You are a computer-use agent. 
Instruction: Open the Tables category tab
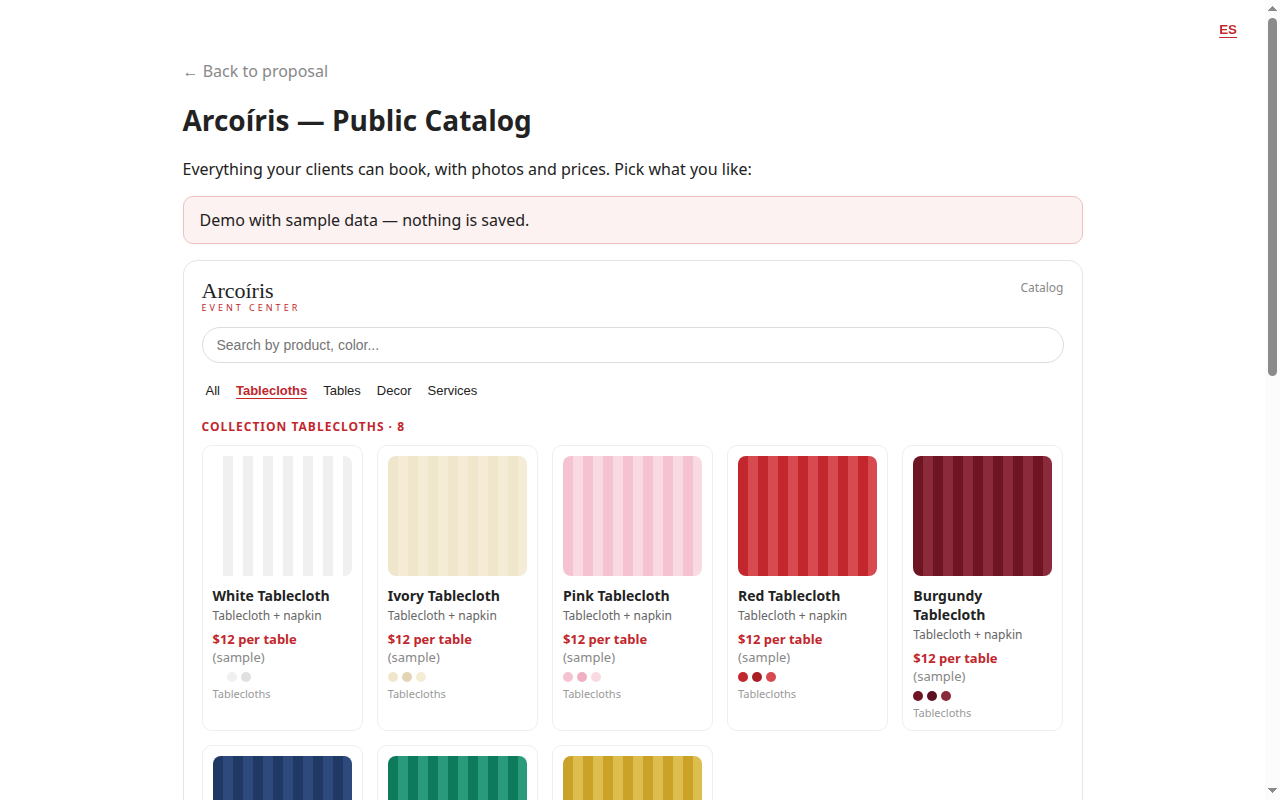click(342, 391)
